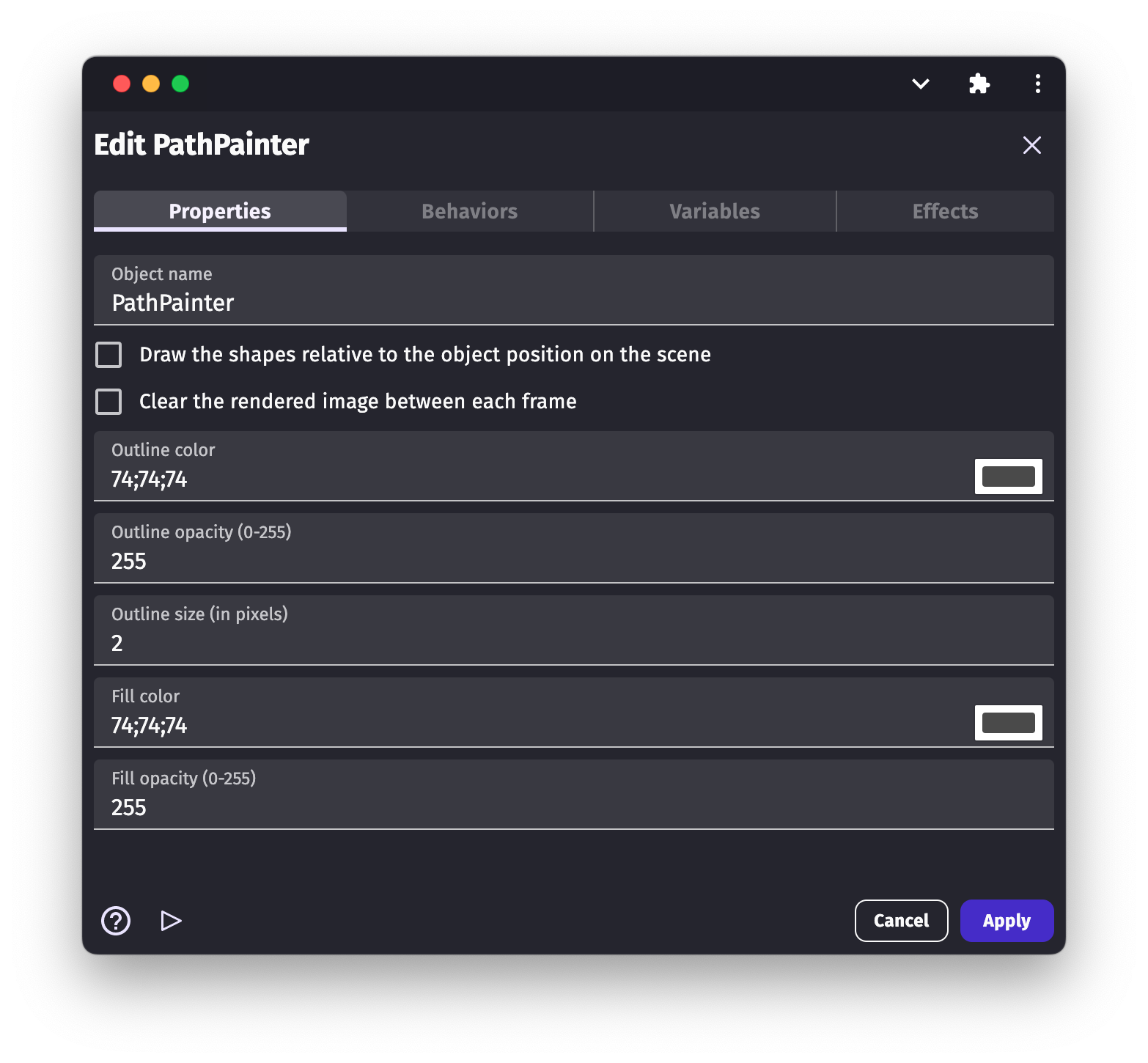Focus the Outline size field
Image resolution: width=1148 pixels, height=1063 pixels.
573,643
